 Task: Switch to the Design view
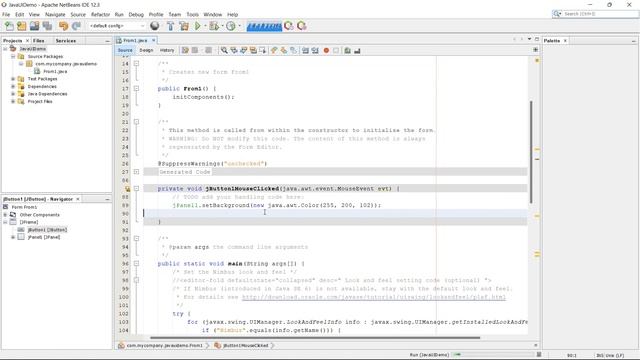[x=146, y=50]
